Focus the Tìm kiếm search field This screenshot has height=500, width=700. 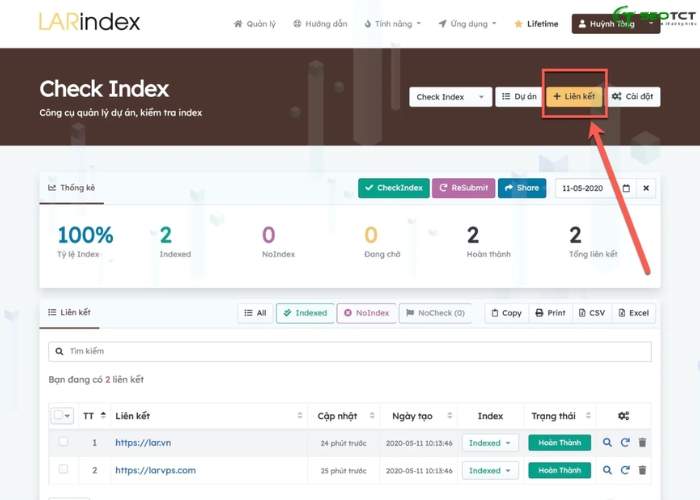pos(350,351)
